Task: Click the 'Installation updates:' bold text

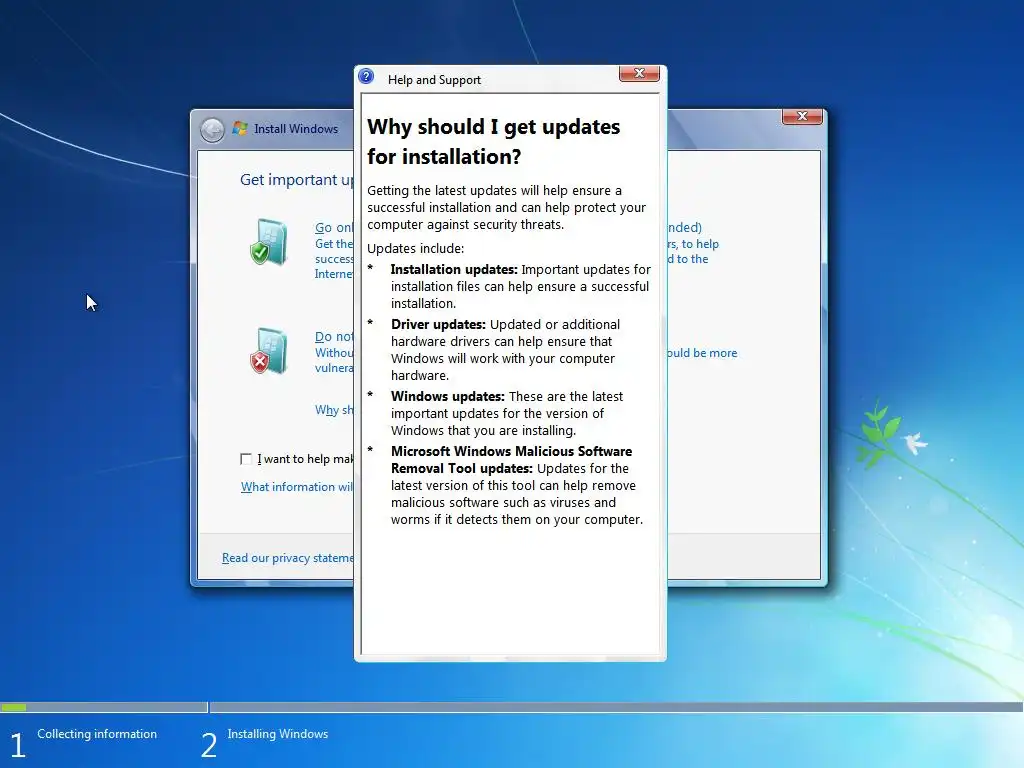Action: pyautogui.click(x=454, y=270)
